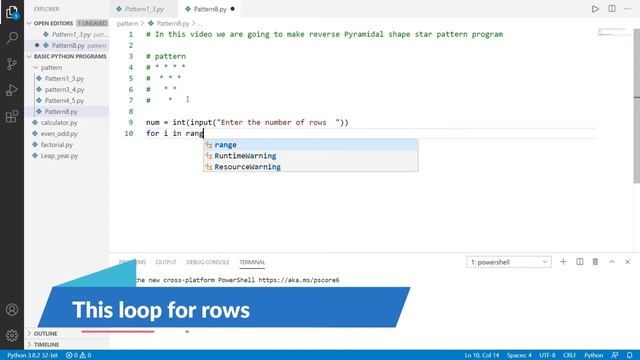Choose the ResourceWarning autocomplete suggestion

pyautogui.click(x=310, y=167)
